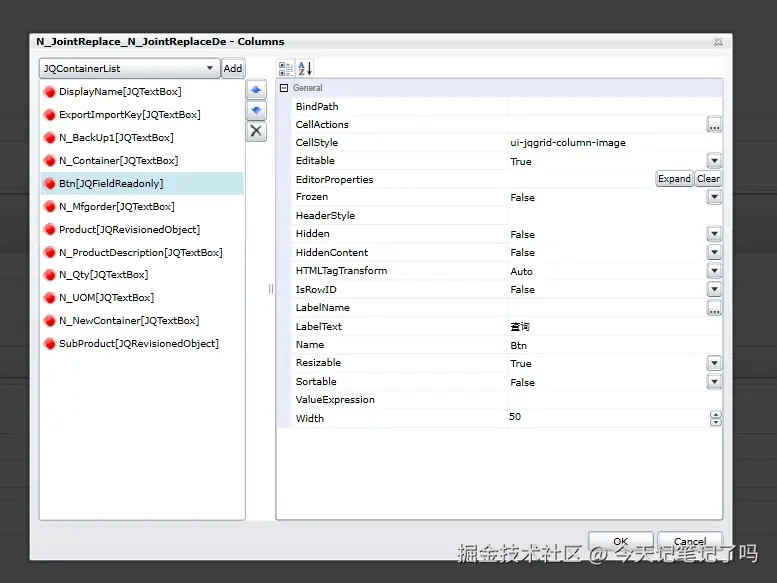Click the red dot icon beside N_BackUp1
777x583 pixels.
click(x=50, y=138)
